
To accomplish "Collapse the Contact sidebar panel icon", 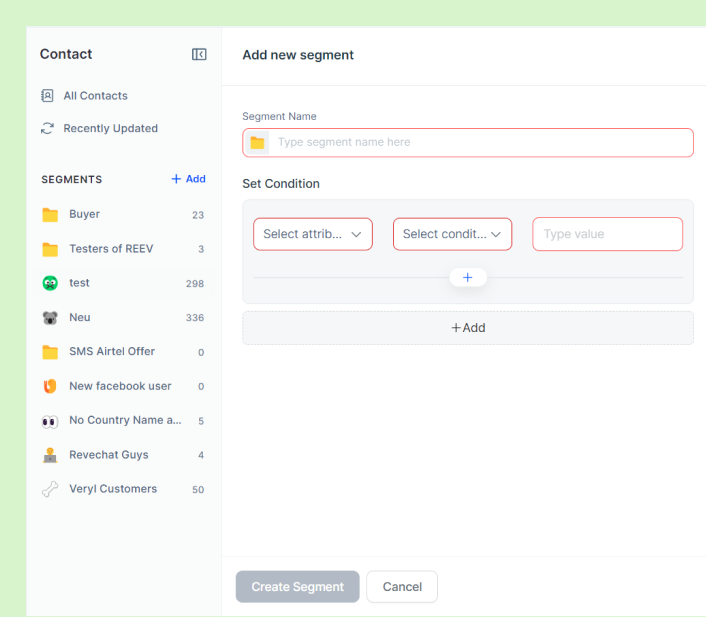I will point(199,54).
